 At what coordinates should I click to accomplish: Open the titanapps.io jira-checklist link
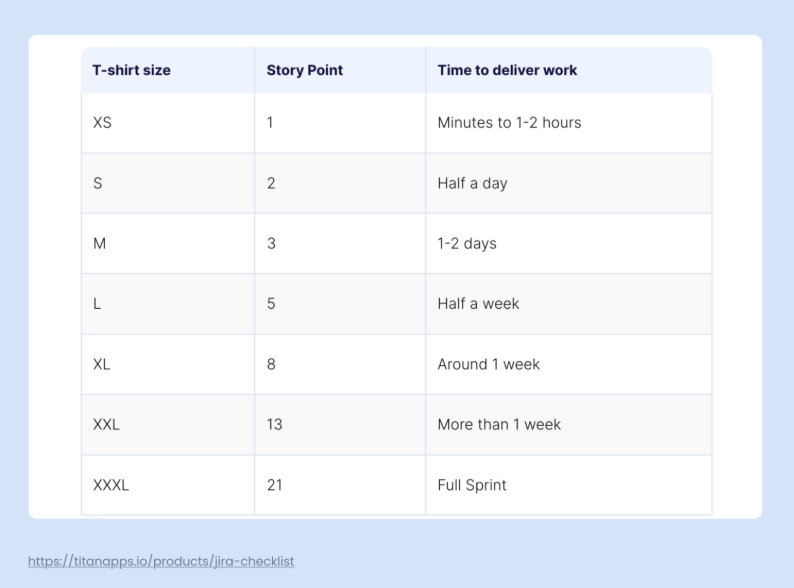pos(161,562)
